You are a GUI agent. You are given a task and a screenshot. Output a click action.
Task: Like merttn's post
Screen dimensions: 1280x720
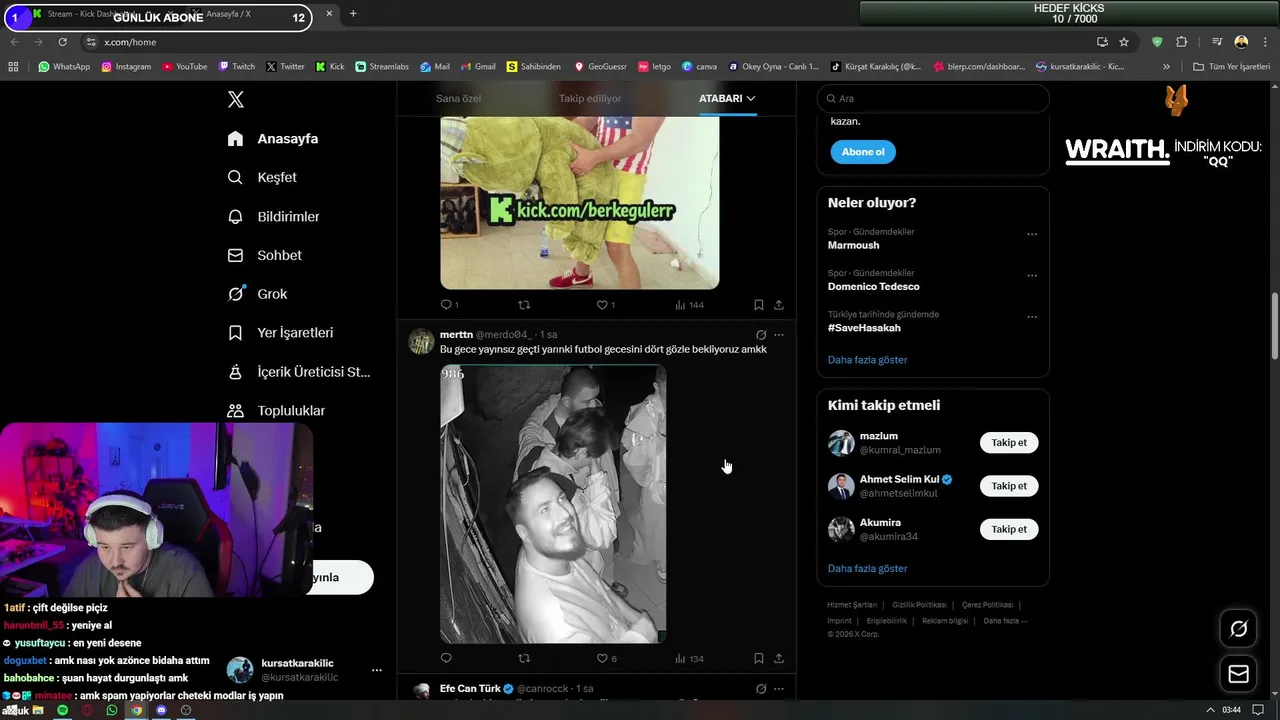[x=602, y=658]
